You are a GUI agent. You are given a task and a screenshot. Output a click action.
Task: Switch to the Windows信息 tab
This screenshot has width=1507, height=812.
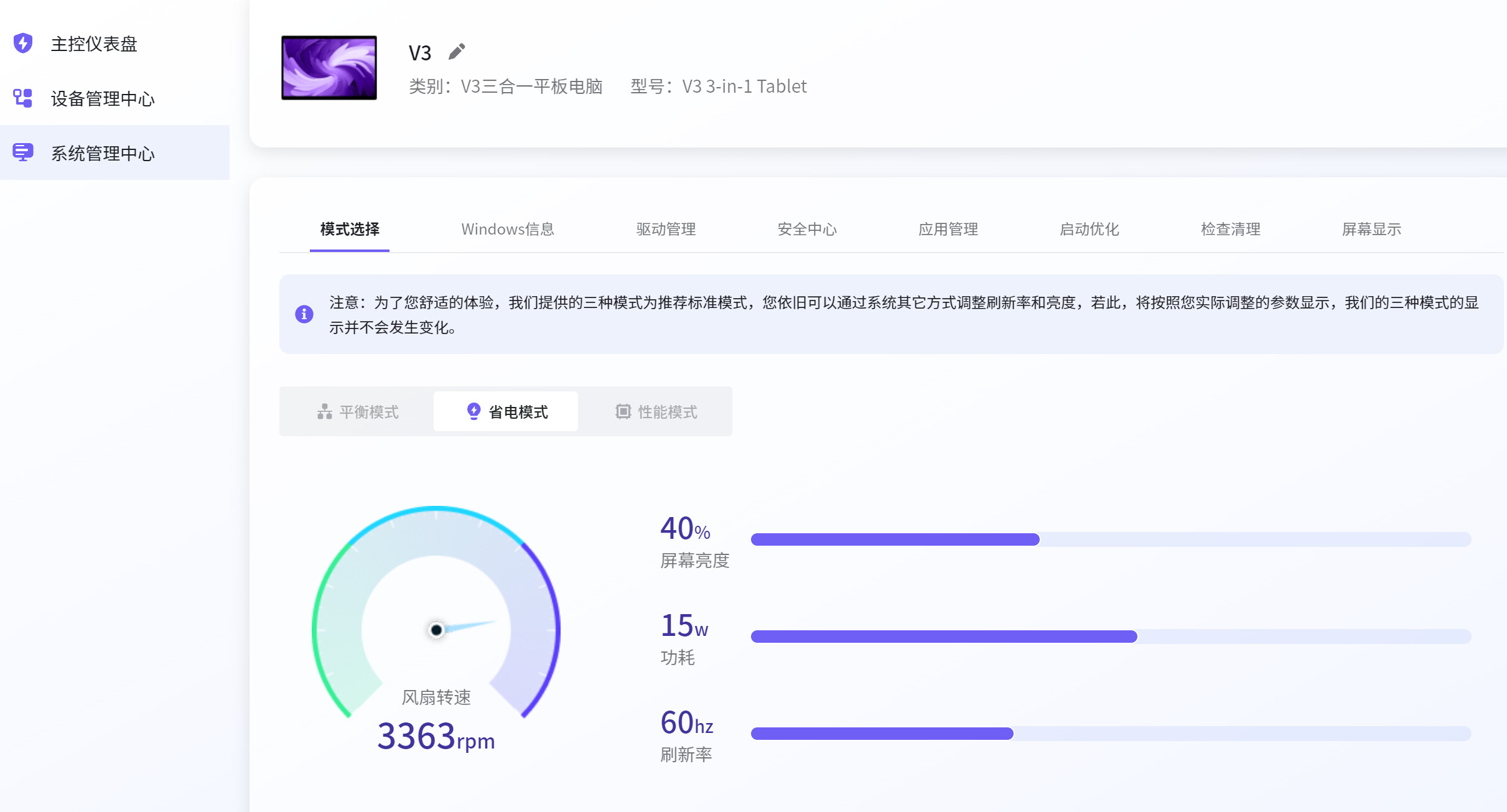click(507, 229)
